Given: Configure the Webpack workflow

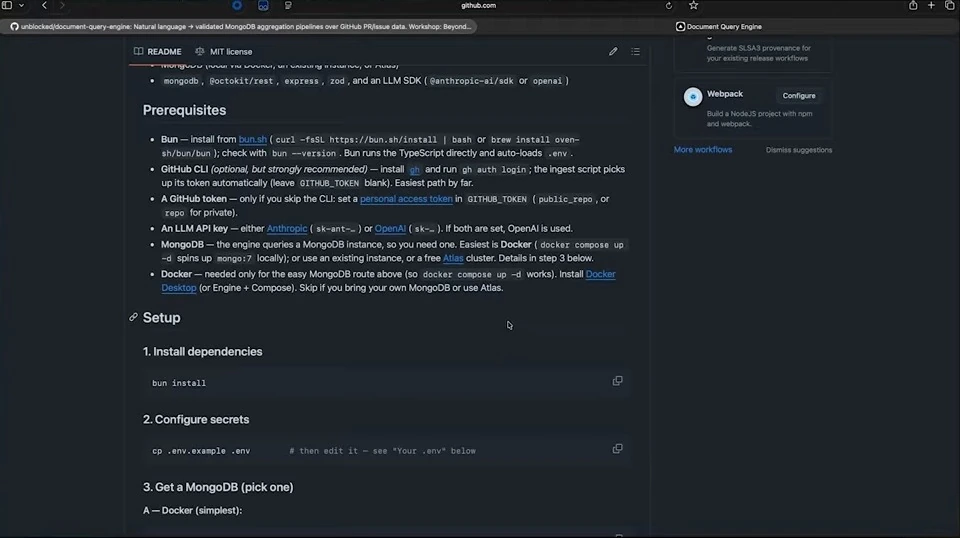Looking at the screenshot, I should coord(798,95).
